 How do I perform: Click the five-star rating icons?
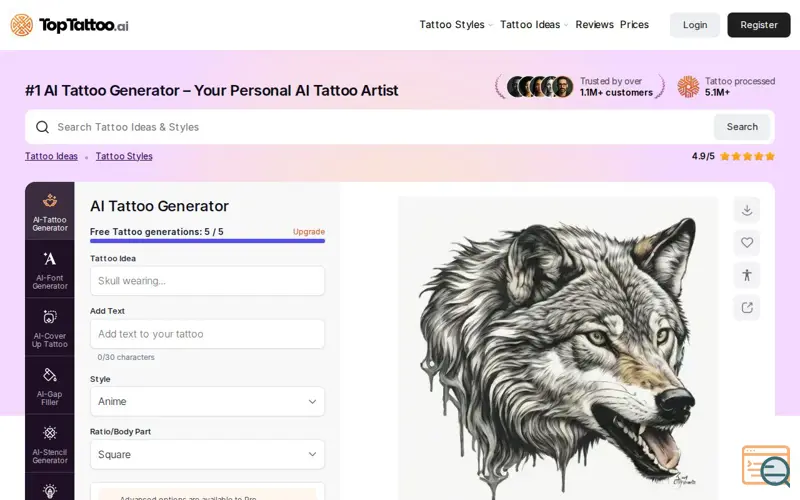point(747,157)
